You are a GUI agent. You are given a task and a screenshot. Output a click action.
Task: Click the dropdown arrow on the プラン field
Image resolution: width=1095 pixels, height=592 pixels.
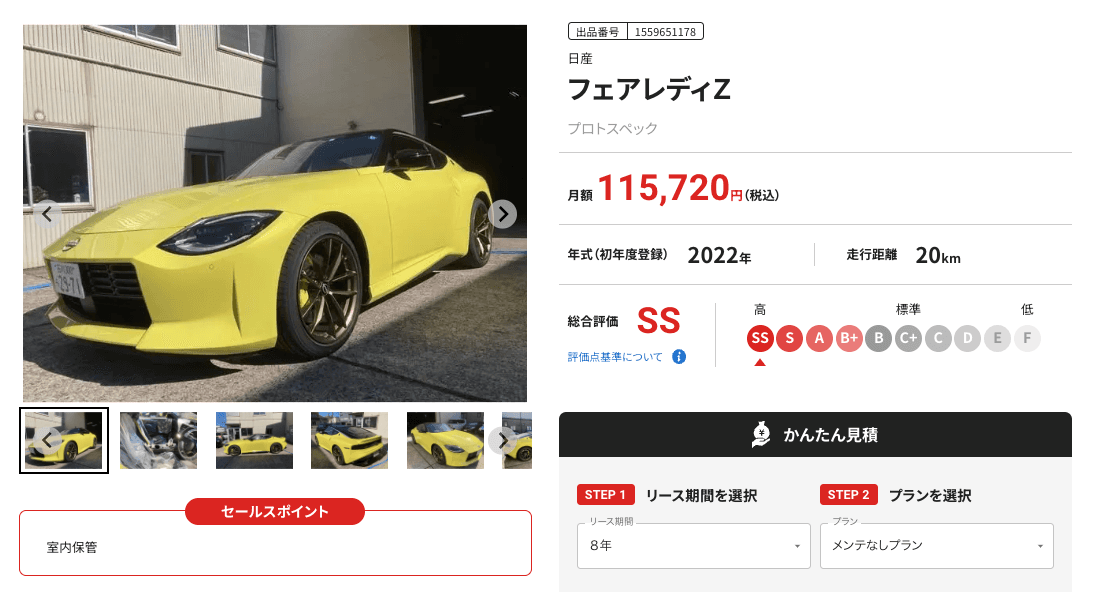click(x=1040, y=546)
